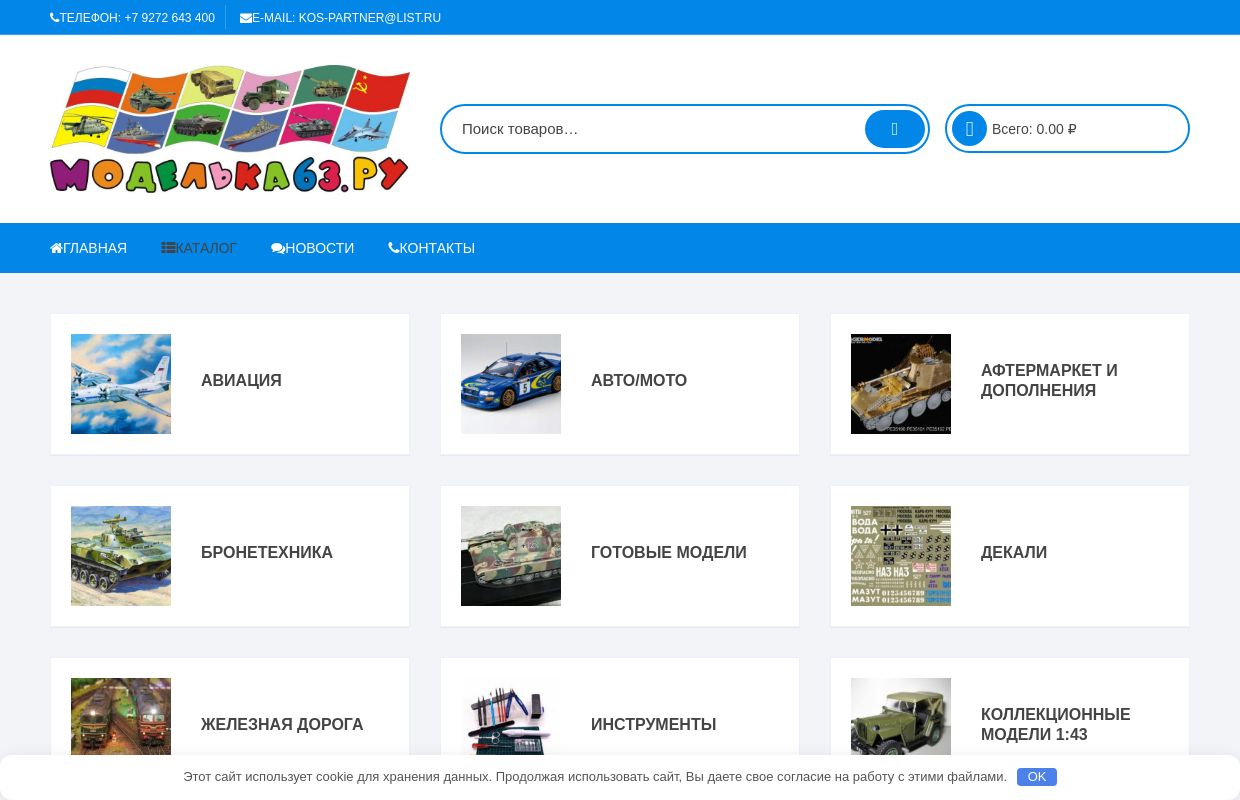The image size is (1240, 800).
Task: Open the АВТО/МОТО category
Action: (x=639, y=381)
